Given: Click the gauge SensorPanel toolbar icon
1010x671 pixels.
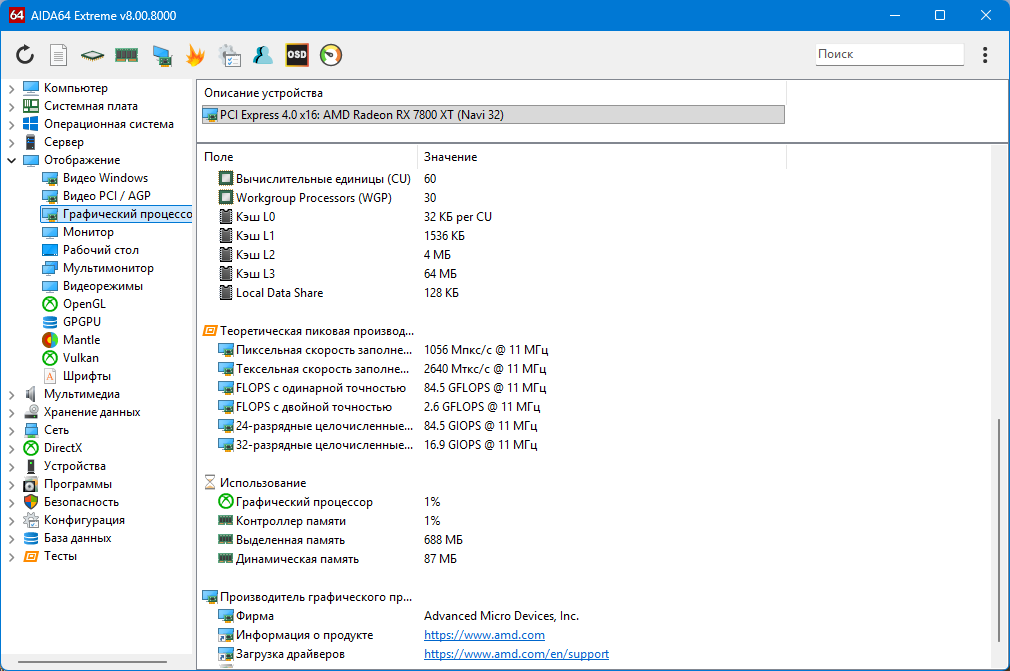Looking at the screenshot, I should pyautogui.click(x=331, y=55).
